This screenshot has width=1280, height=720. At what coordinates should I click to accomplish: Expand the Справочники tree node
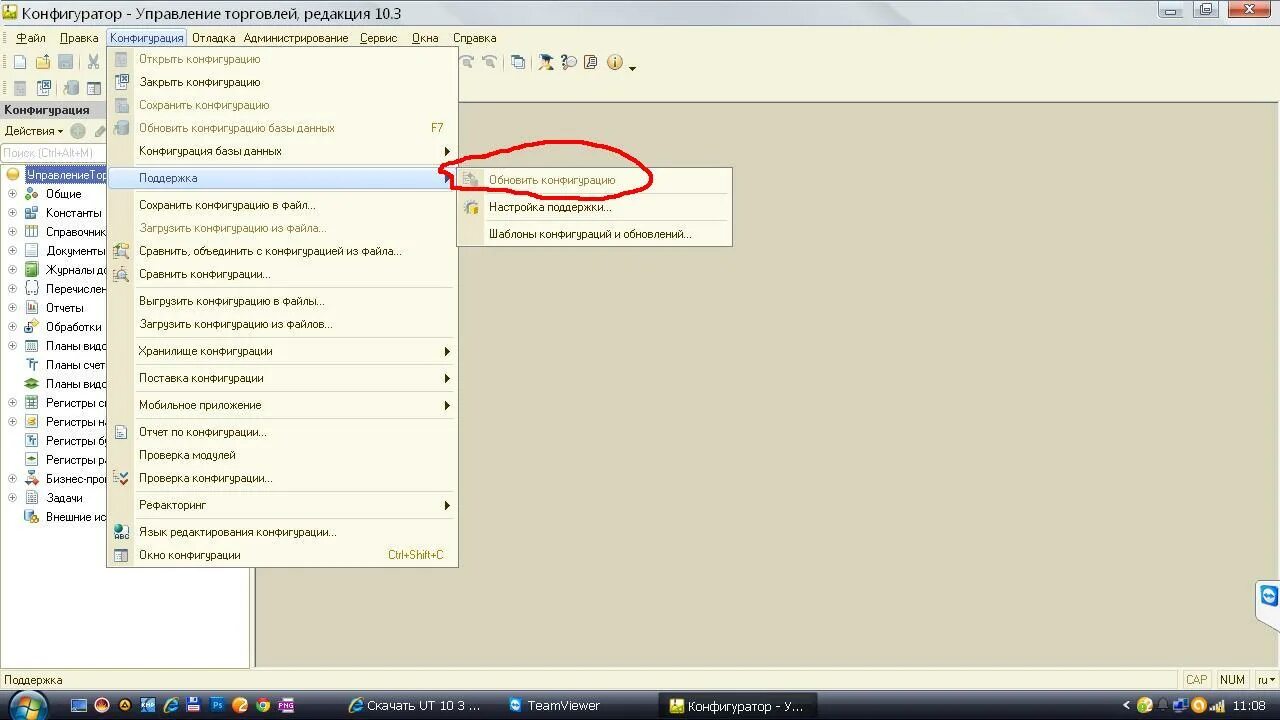(13, 232)
